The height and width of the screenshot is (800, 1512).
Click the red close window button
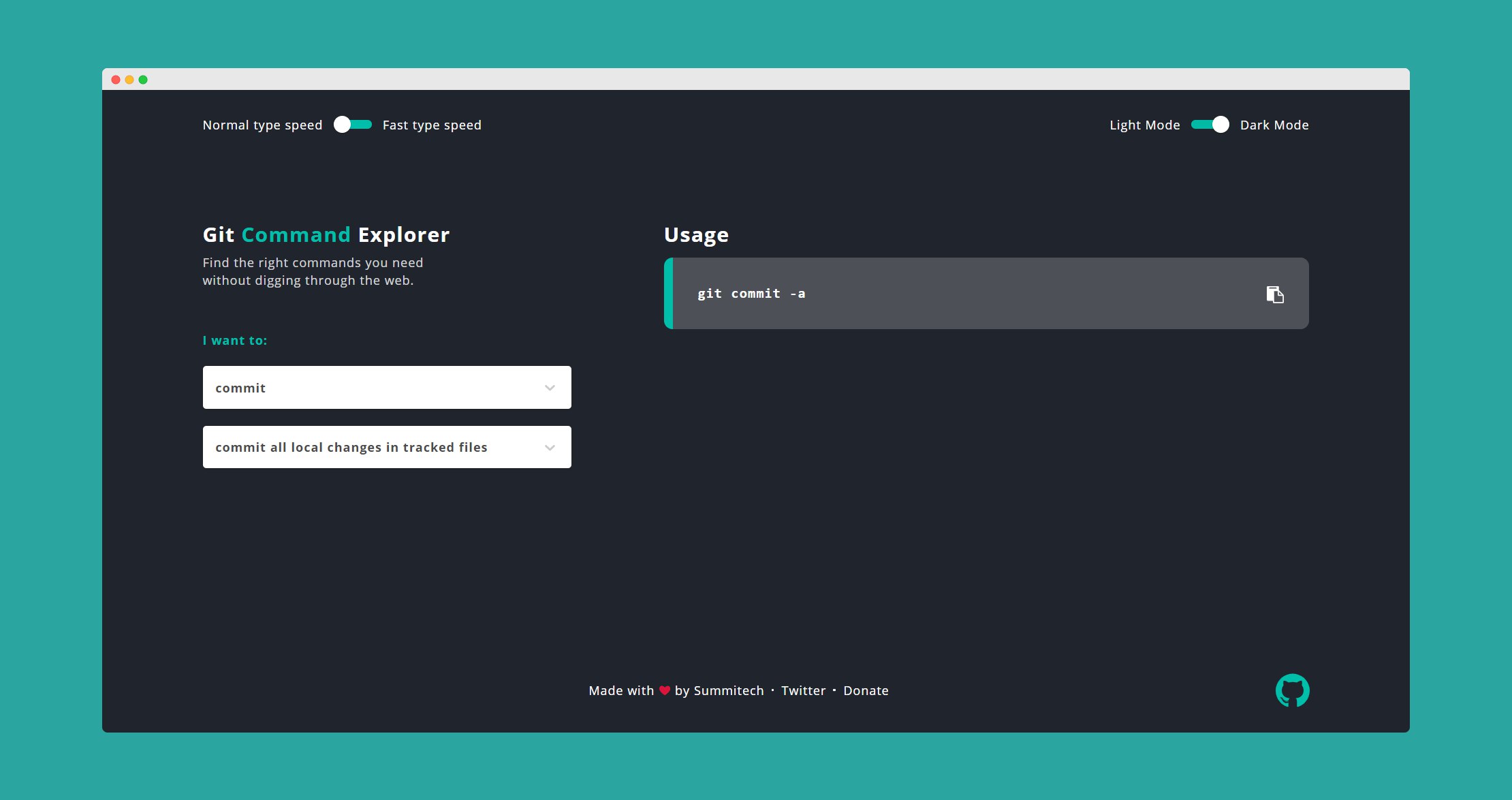(x=116, y=80)
